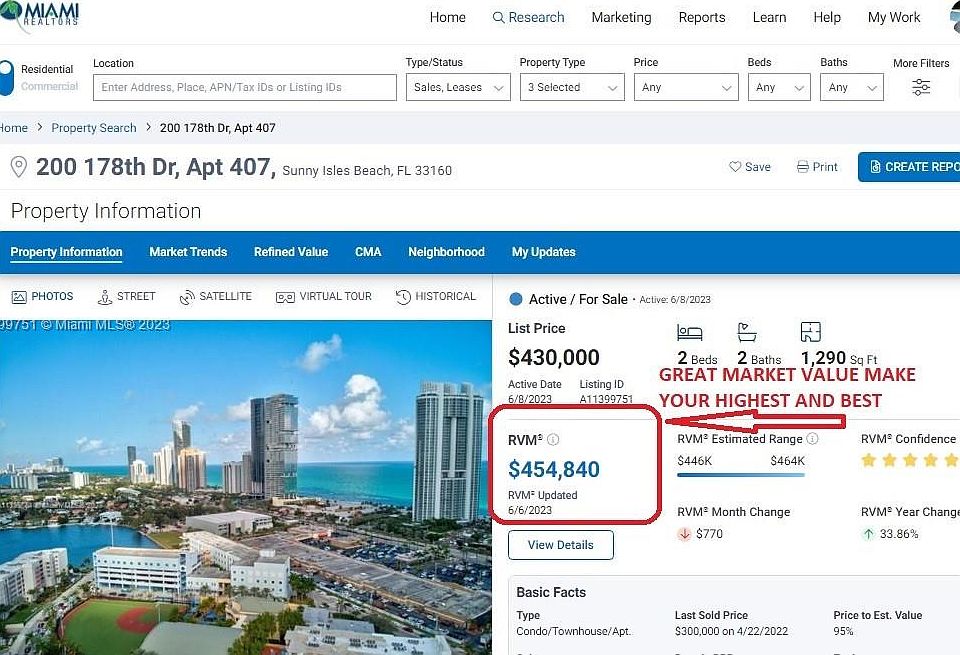Open the Virtual Tour view
The height and width of the screenshot is (655, 960).
tap(323, 297)
